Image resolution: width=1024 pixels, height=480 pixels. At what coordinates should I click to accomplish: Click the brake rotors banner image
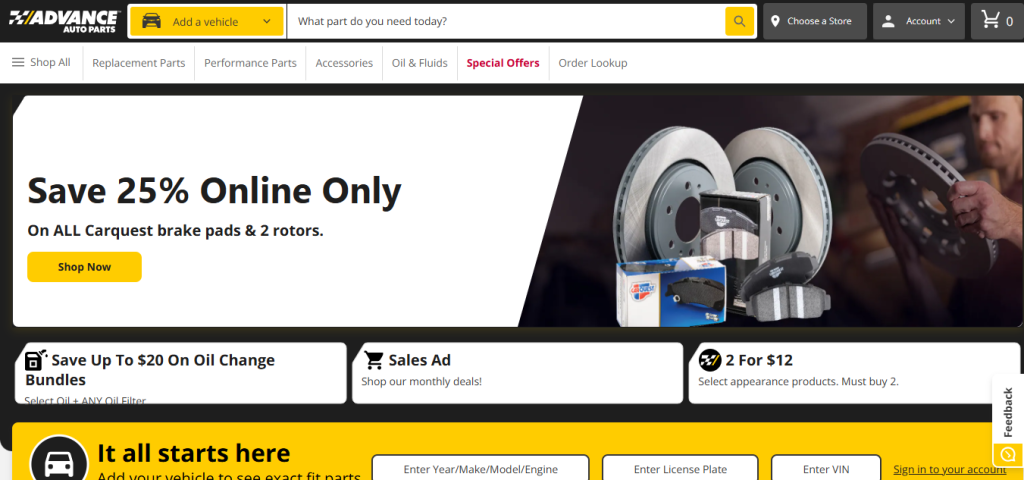pyautogui.click(x=771, y=211)
